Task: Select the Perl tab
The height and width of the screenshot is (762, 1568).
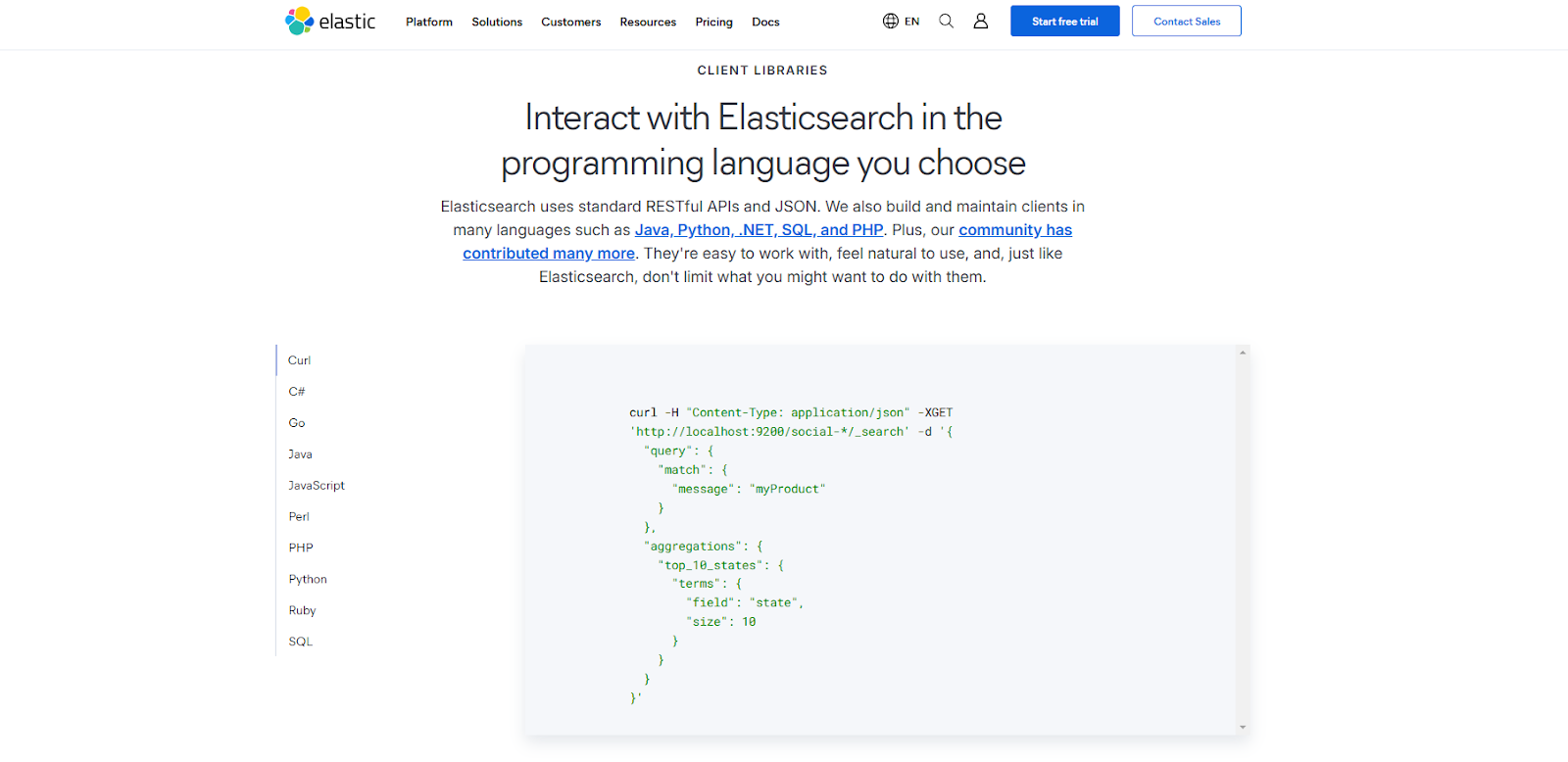Action: 299,517
